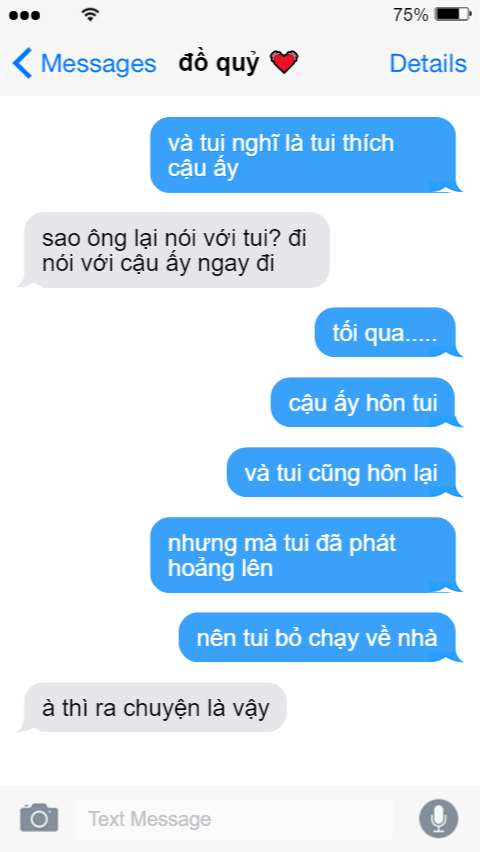This screenshot has height=852, width=480.
Task: Tap the bubble 'và tui nghĩ là tui thích cậu ấy'
Action: point(304,155)
